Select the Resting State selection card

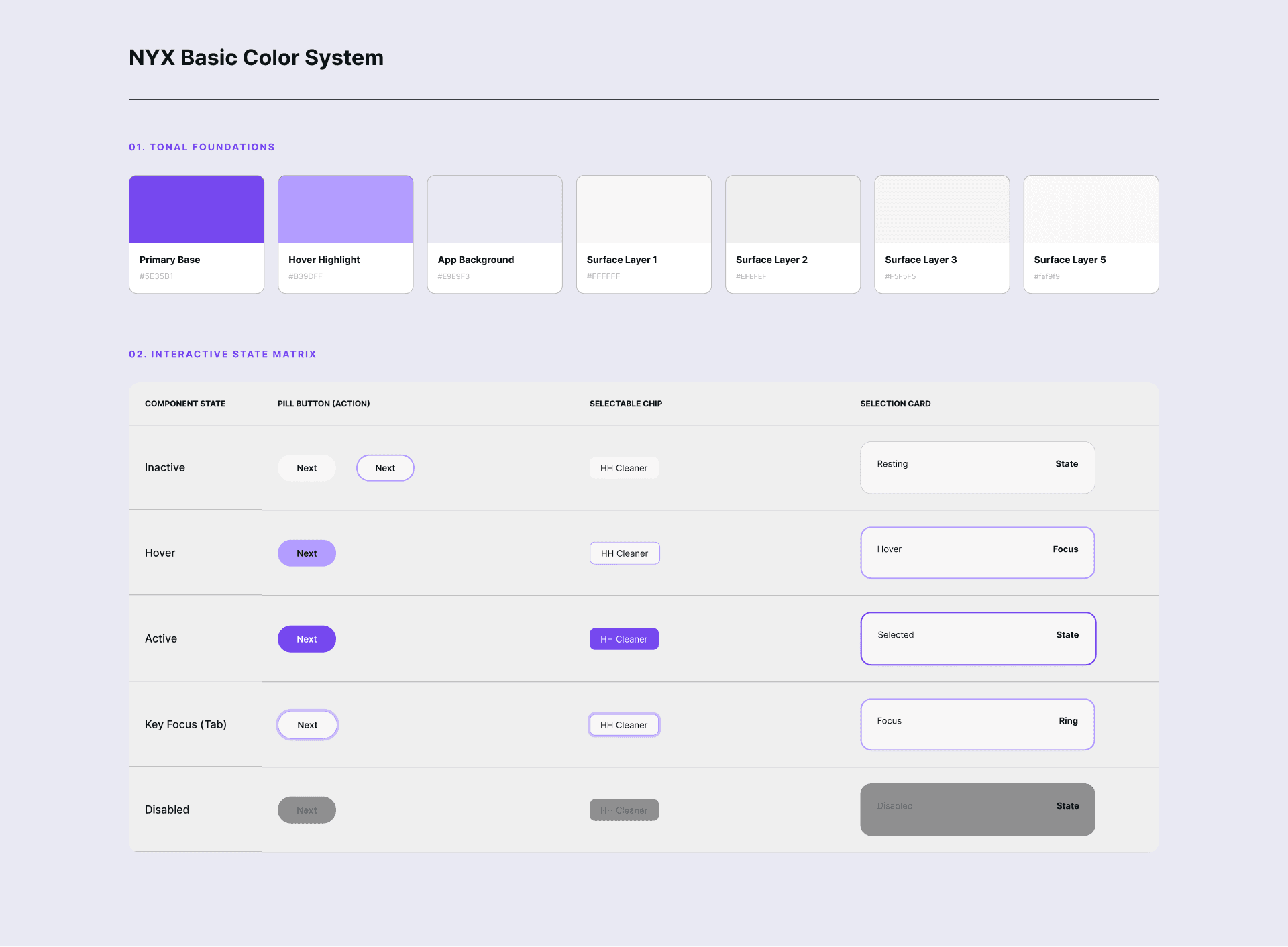coord(977,467)
